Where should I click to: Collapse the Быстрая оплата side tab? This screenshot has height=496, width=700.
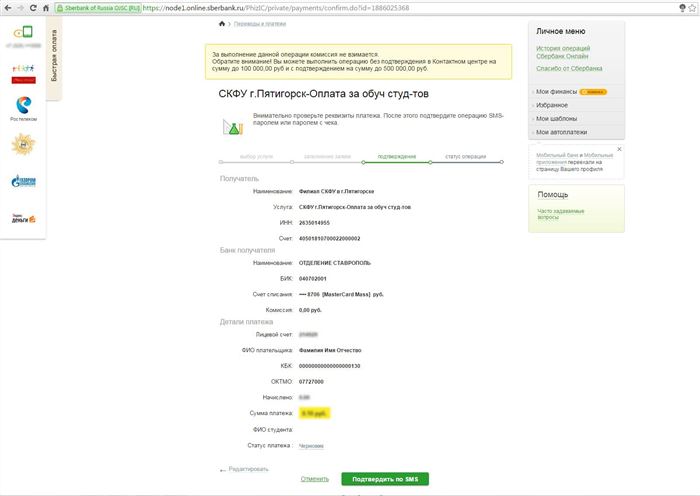click(54, 56)
